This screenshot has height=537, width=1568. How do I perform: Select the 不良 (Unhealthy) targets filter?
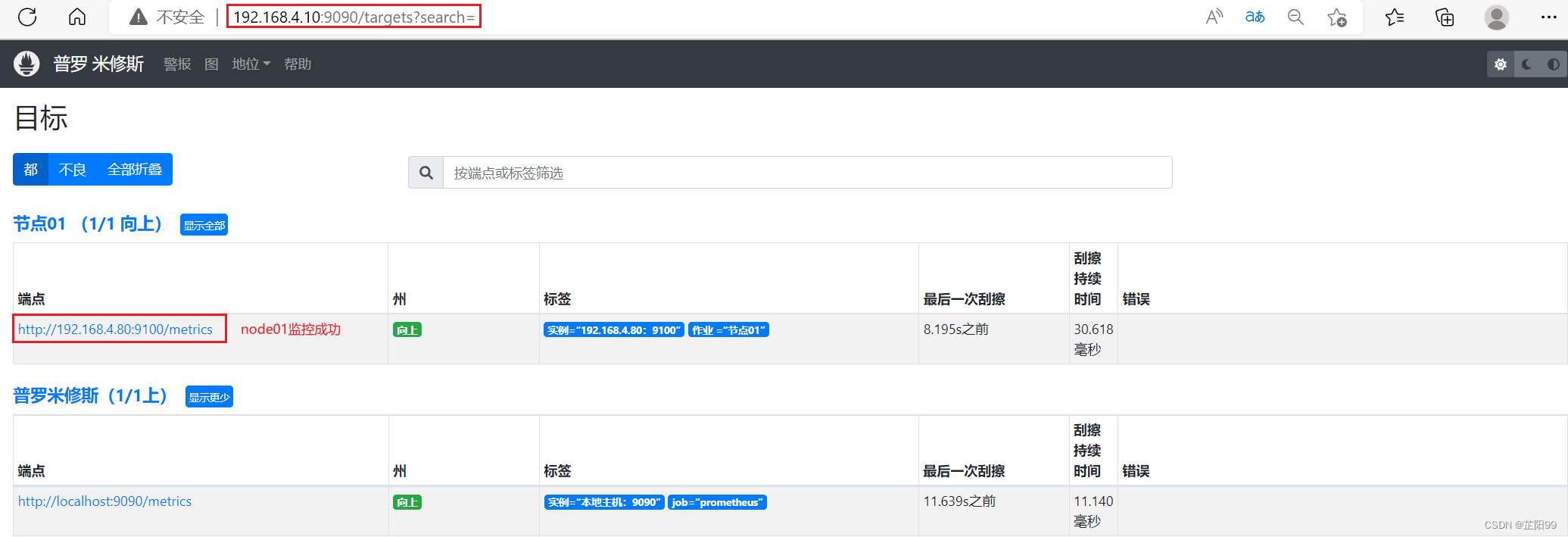73,169
